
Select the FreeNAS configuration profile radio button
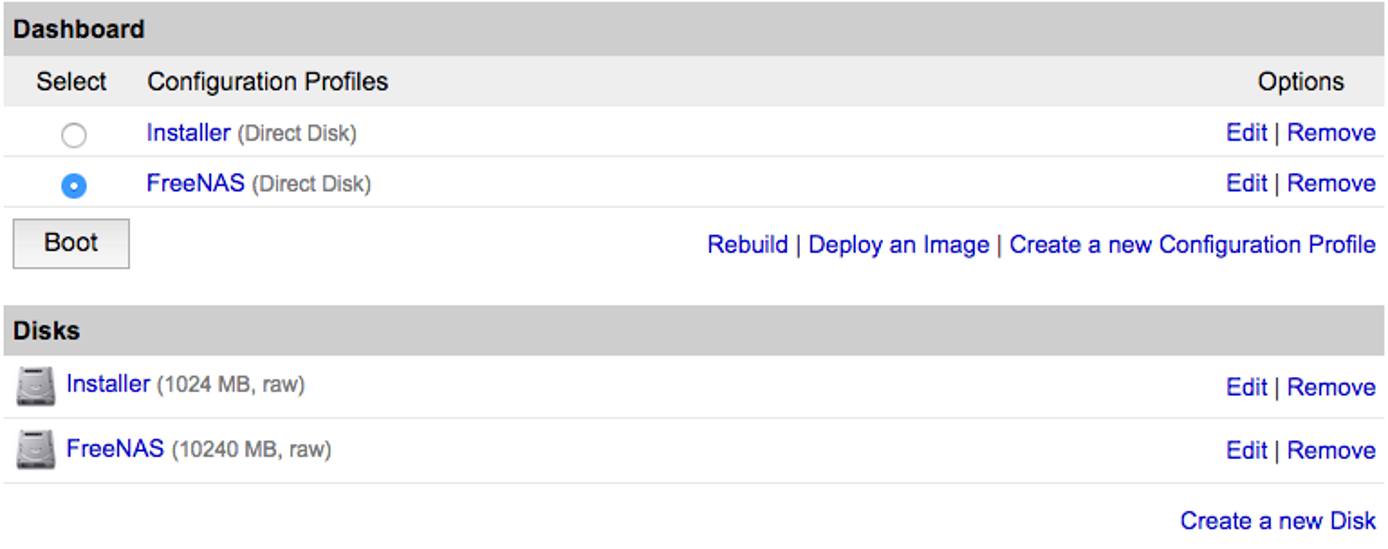pos(74,186)
